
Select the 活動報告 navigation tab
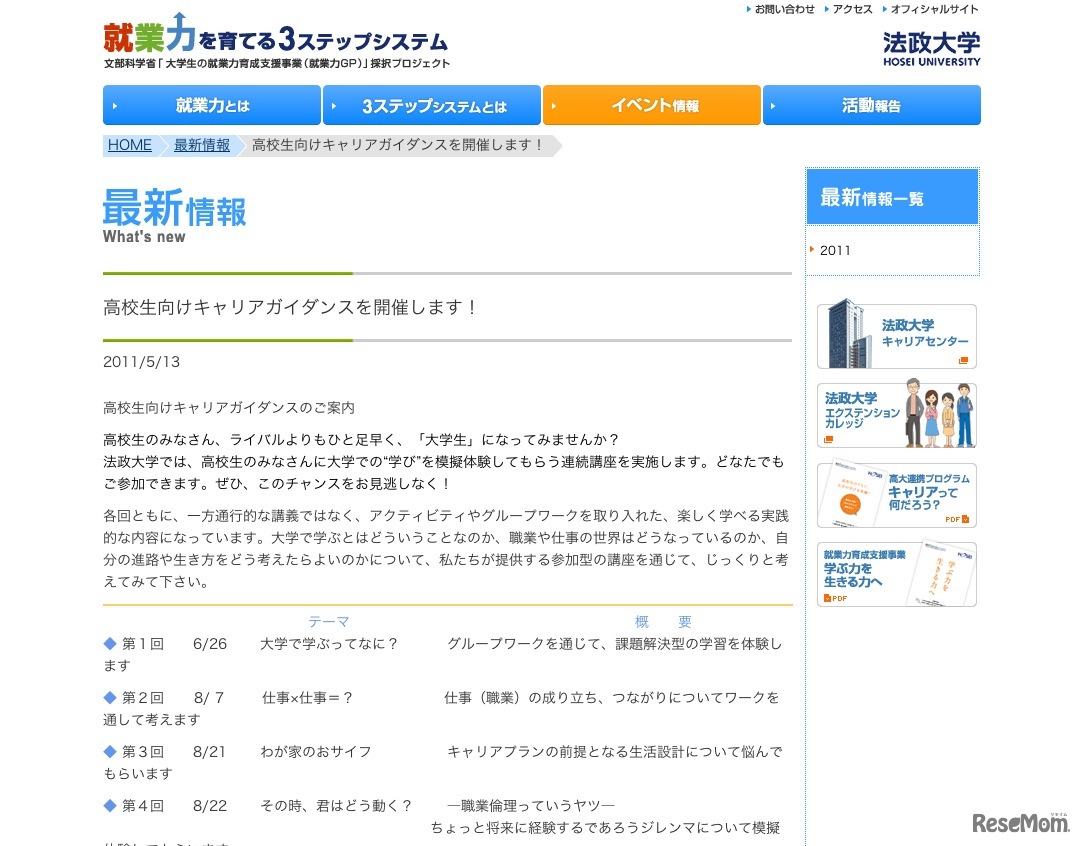coord(871,105)
